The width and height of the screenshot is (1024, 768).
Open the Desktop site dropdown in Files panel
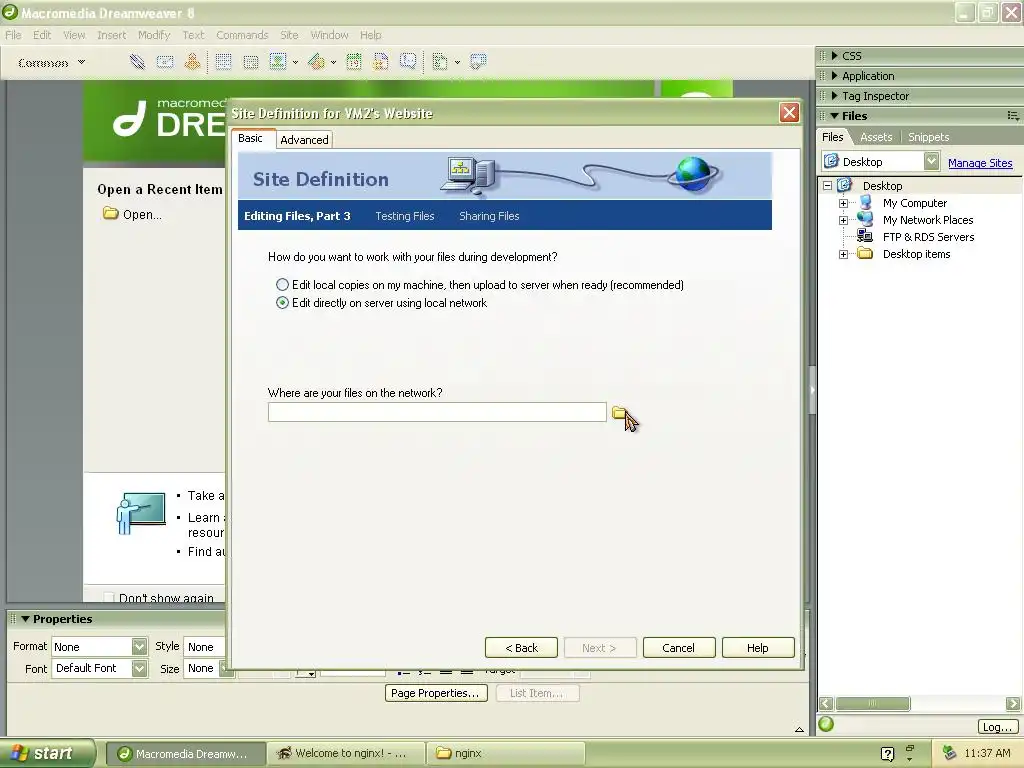931,161
